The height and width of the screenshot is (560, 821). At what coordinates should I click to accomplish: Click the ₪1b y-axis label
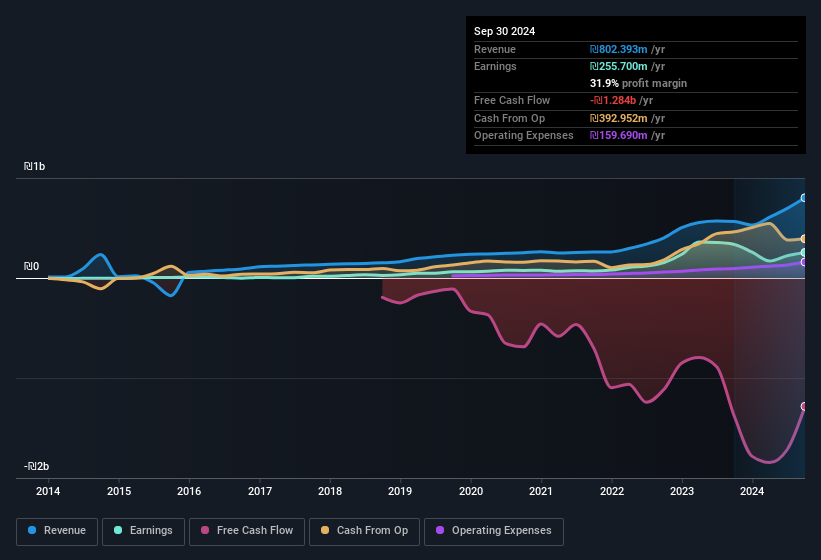(35, 166)
